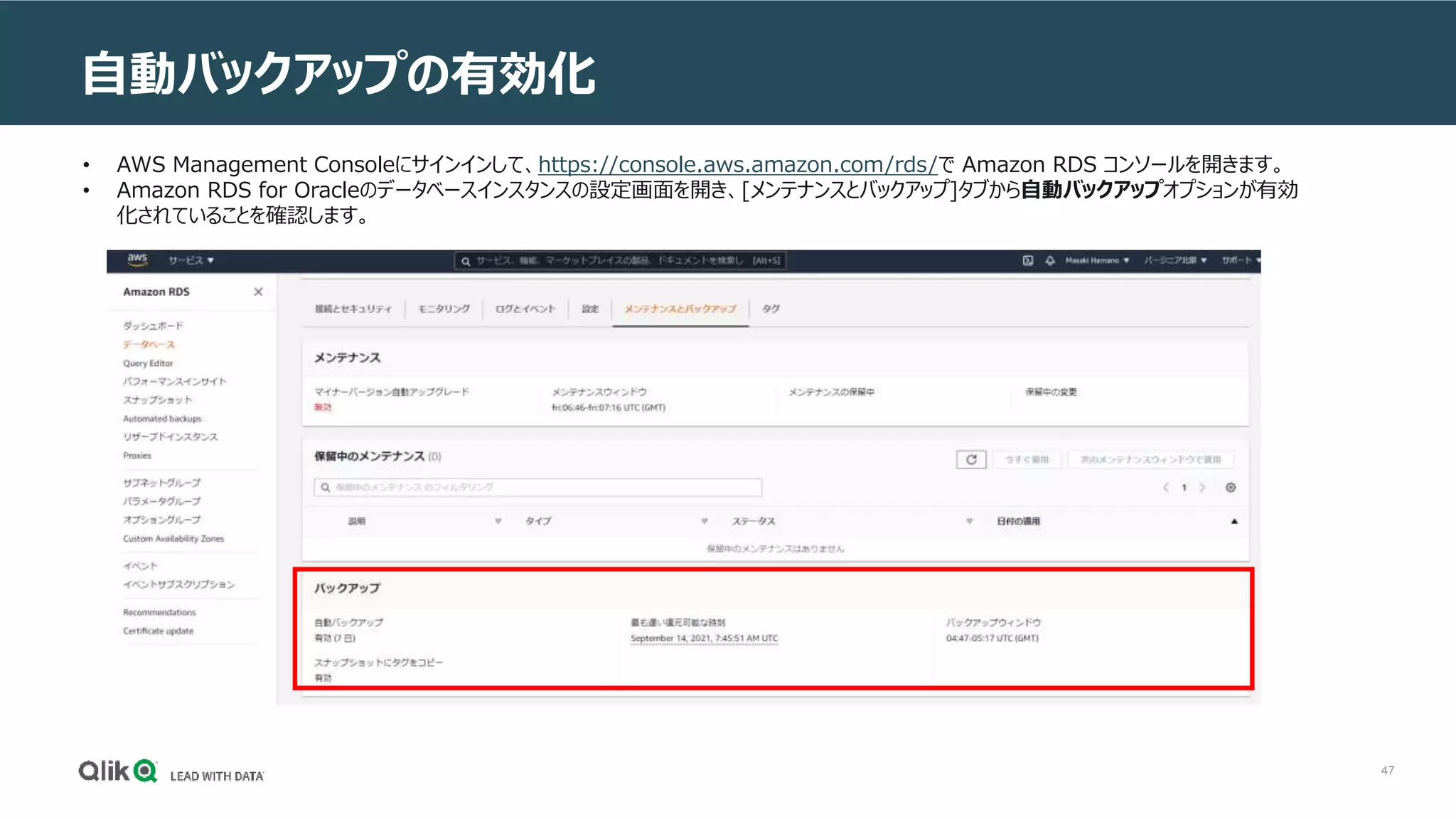Click page number 1 in pagination
1456x819 pixels.
pos(1184,487)
